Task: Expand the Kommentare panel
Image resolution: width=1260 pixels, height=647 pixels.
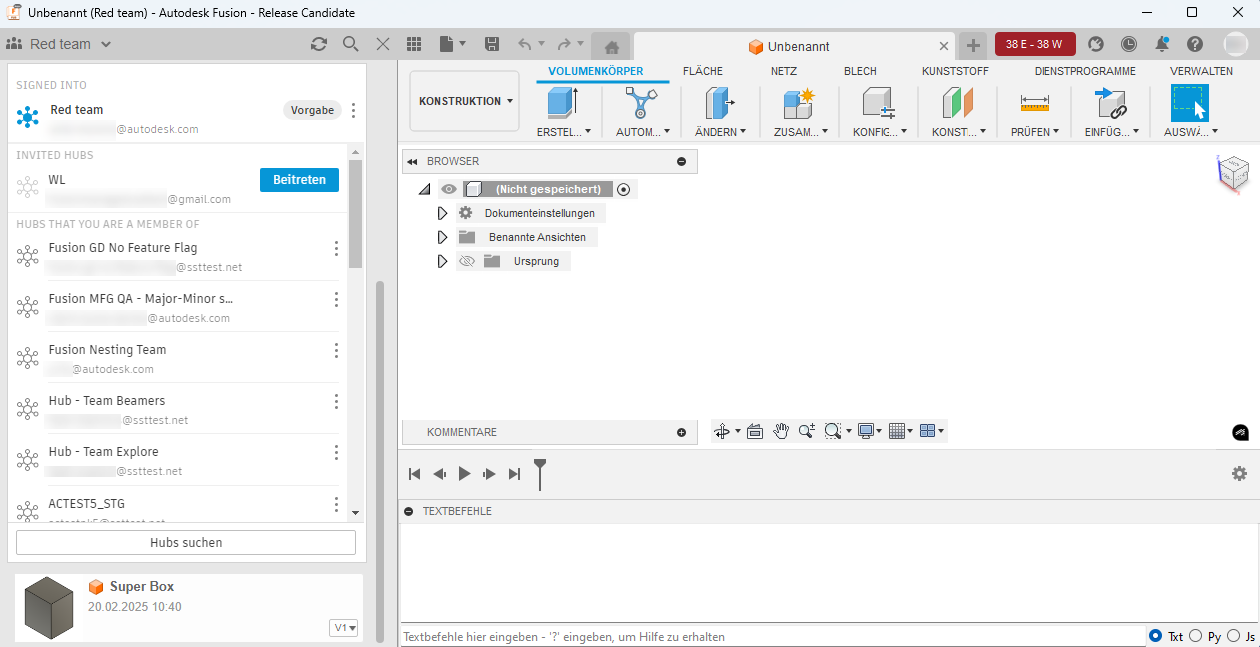Action: pyautogui.click(x=682, y=432)
